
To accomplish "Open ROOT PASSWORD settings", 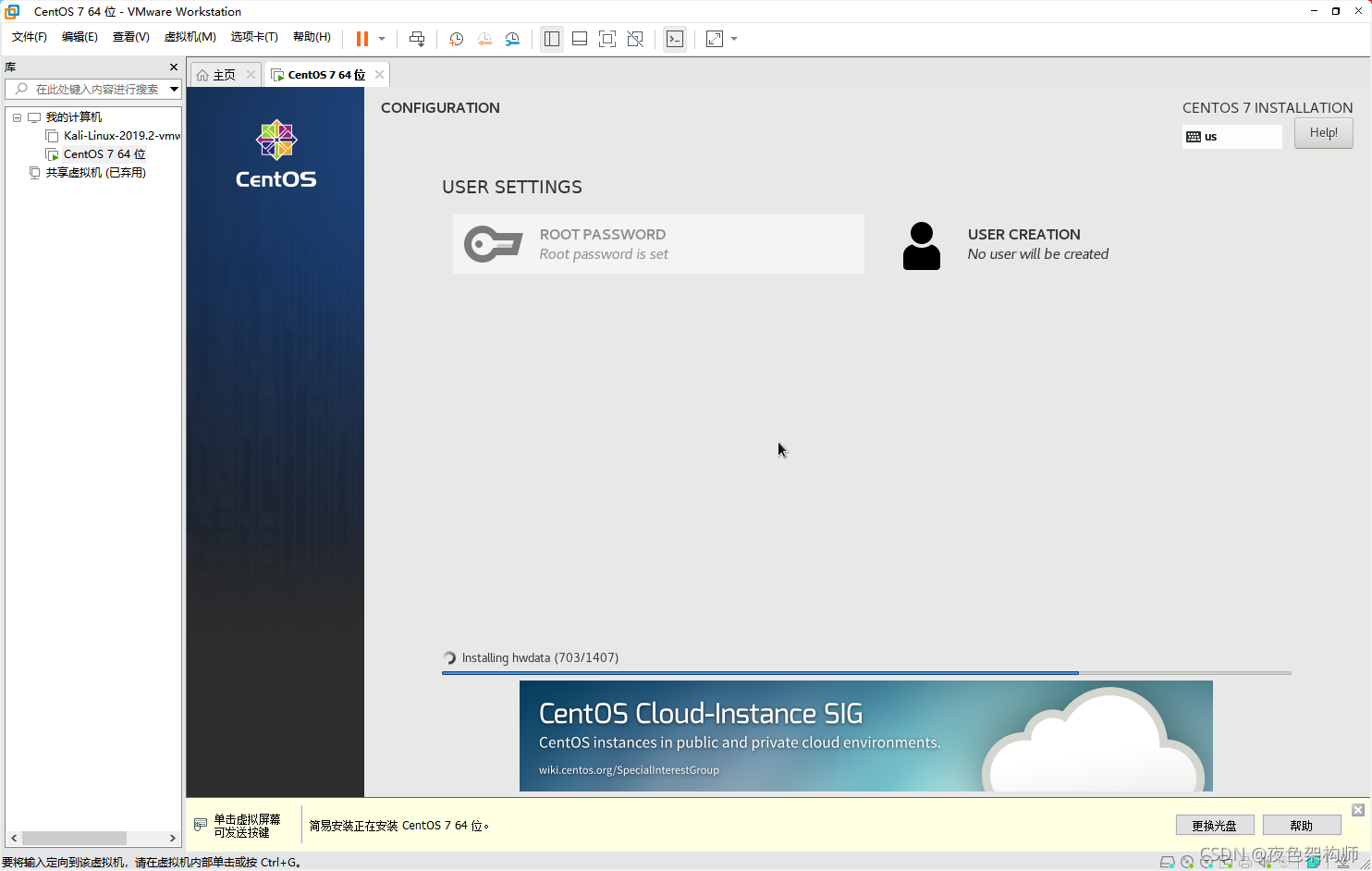I will pyautogui.click(x=658, y=244).
